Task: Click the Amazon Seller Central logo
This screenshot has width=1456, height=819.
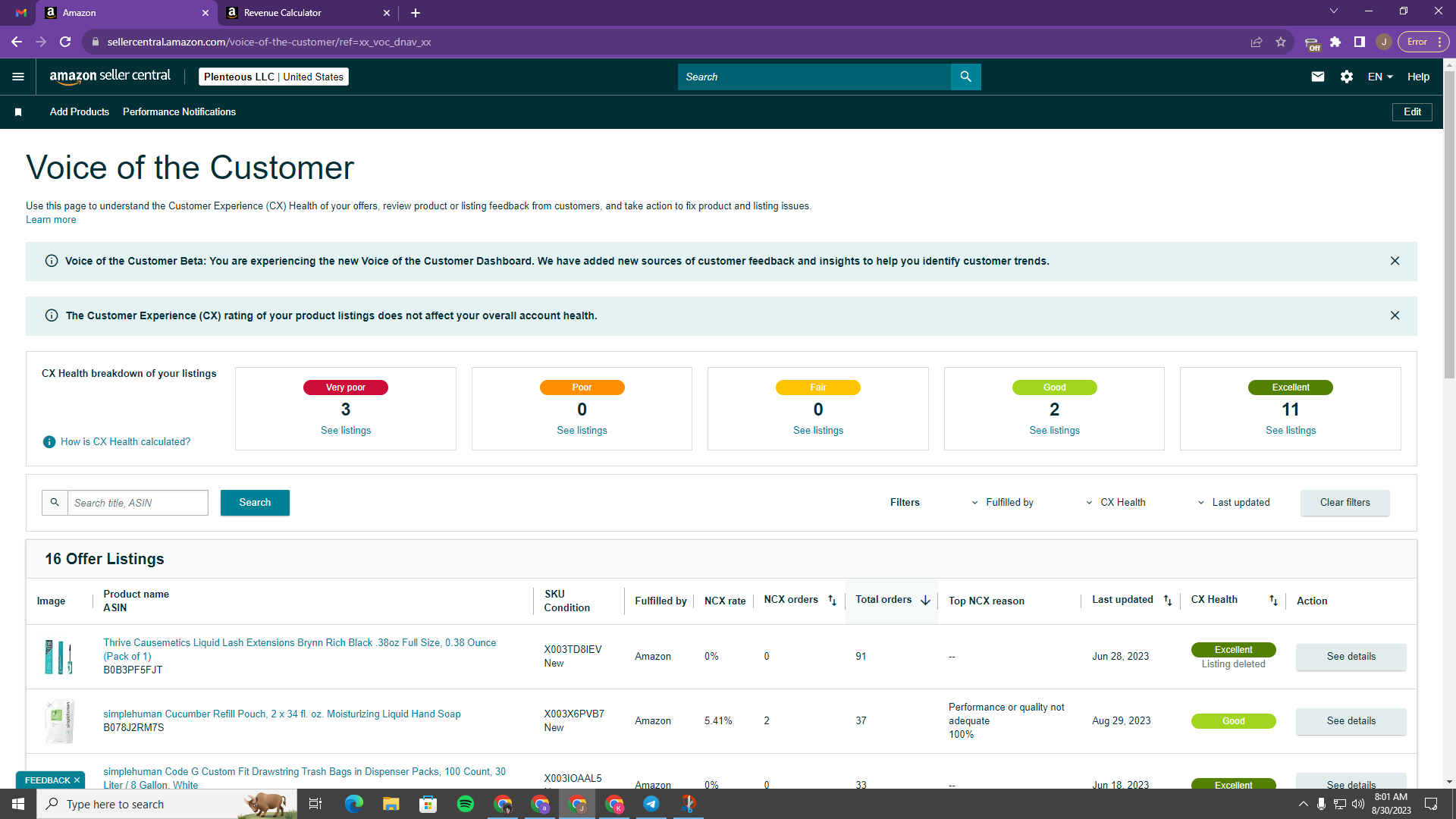Action: click(x=110, y=77)
